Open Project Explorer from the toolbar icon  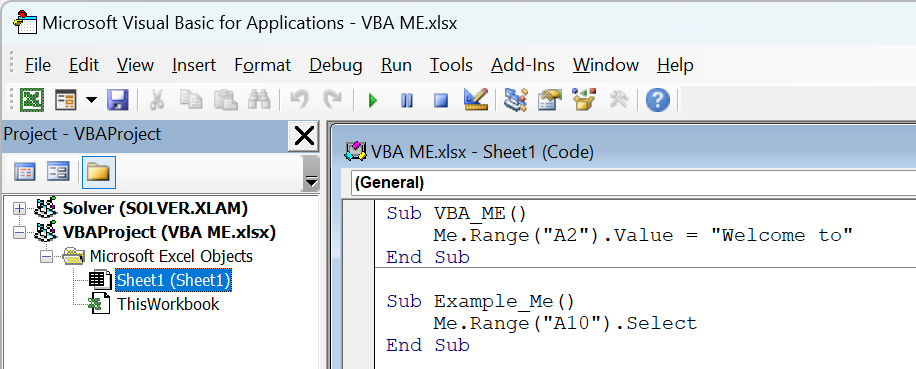pos(515,100)
